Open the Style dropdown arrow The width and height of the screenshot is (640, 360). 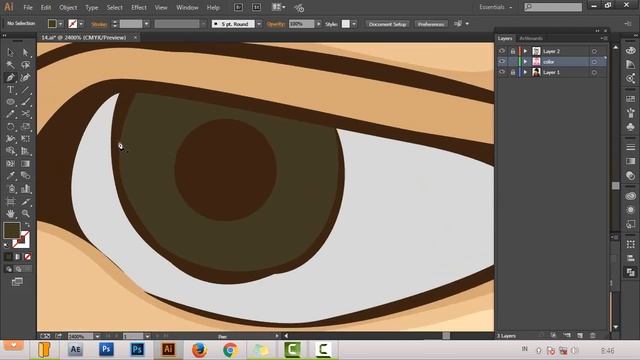point(354,24)
